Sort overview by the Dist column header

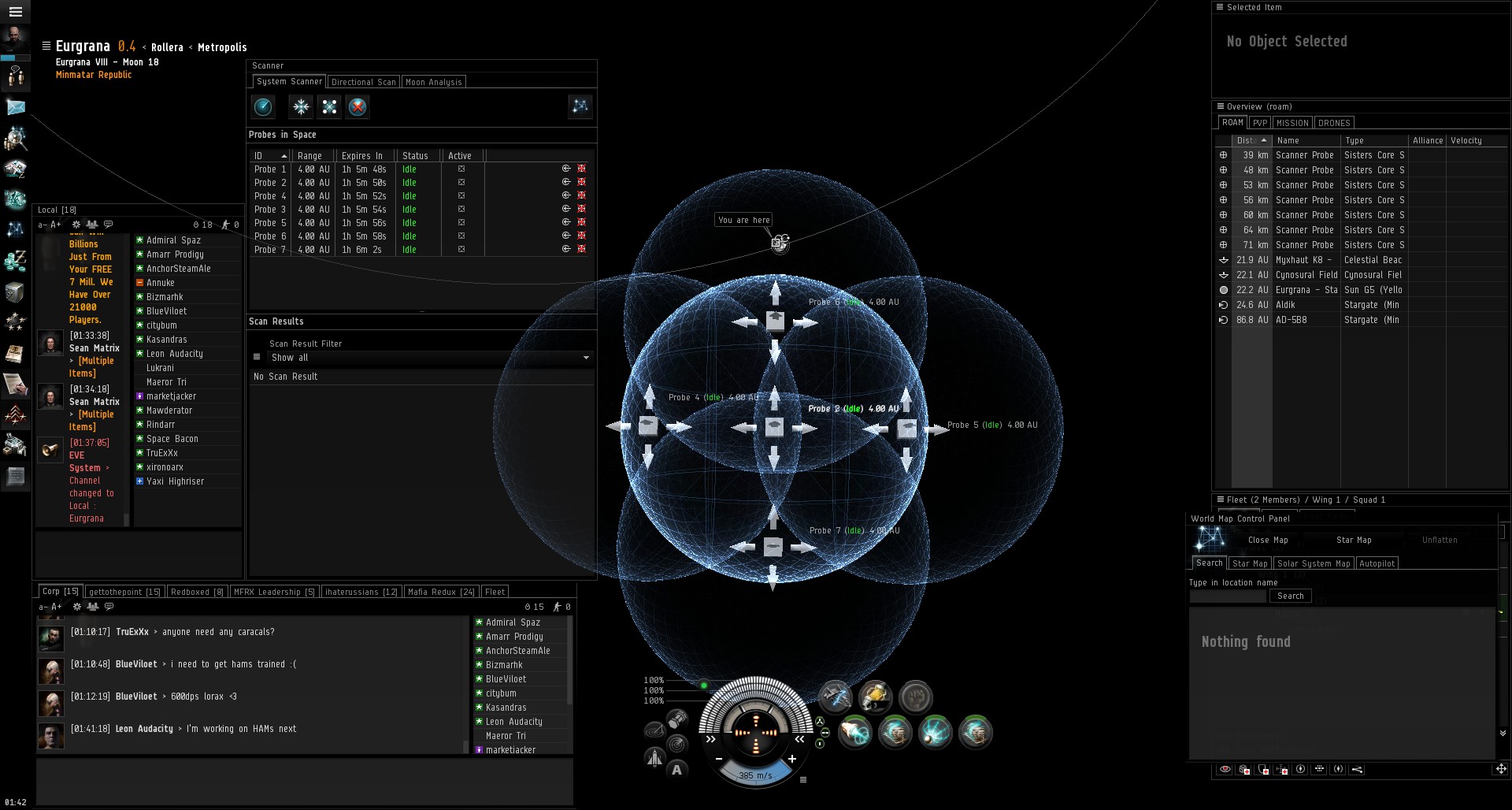click(1252, 140)
